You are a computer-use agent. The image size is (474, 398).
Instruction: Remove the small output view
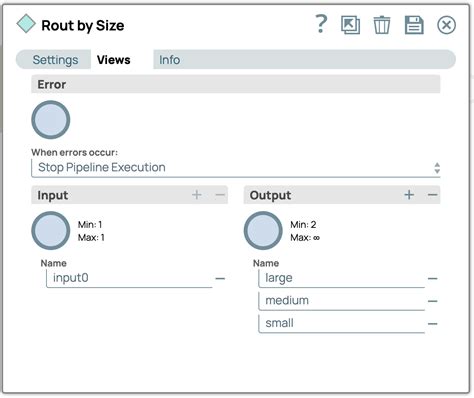pos(433,324)
